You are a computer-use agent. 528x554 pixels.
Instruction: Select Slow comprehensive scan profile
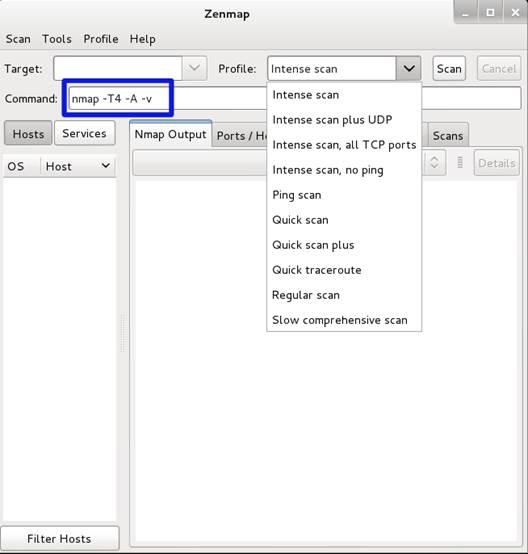coord(344,320)
